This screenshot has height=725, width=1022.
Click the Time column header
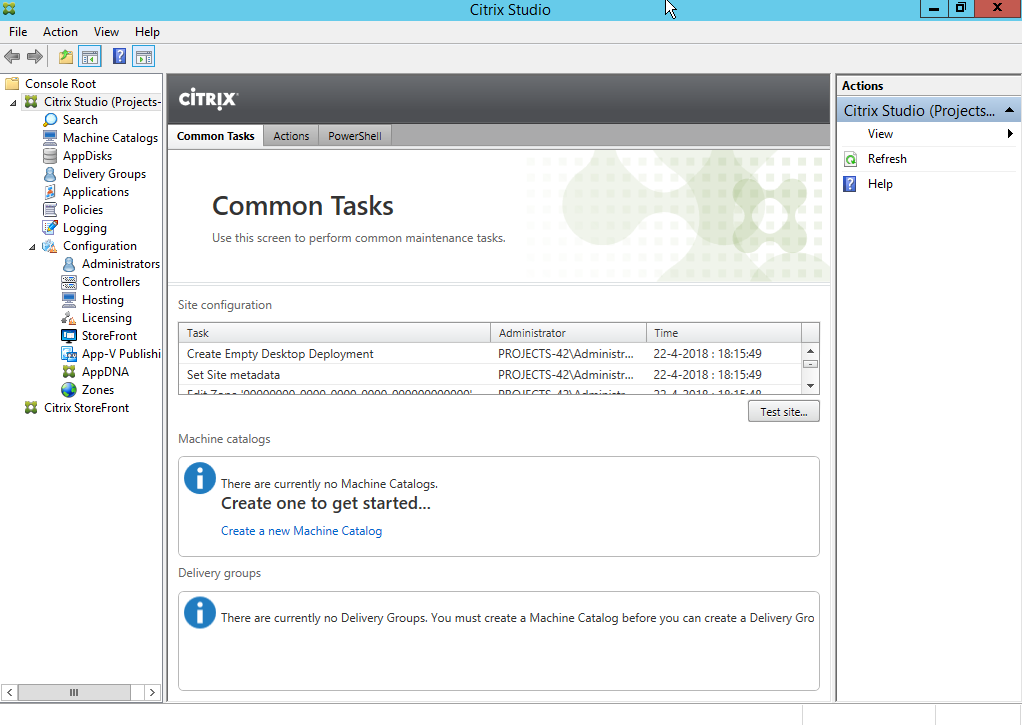click(723, 333)
